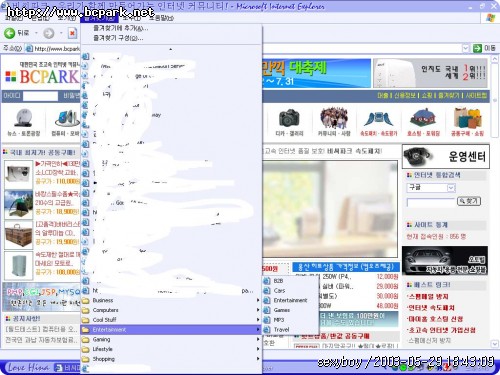Expand the Business favorites folder
The height and width of the screenshot is (375, 500).
pos(171,300)
